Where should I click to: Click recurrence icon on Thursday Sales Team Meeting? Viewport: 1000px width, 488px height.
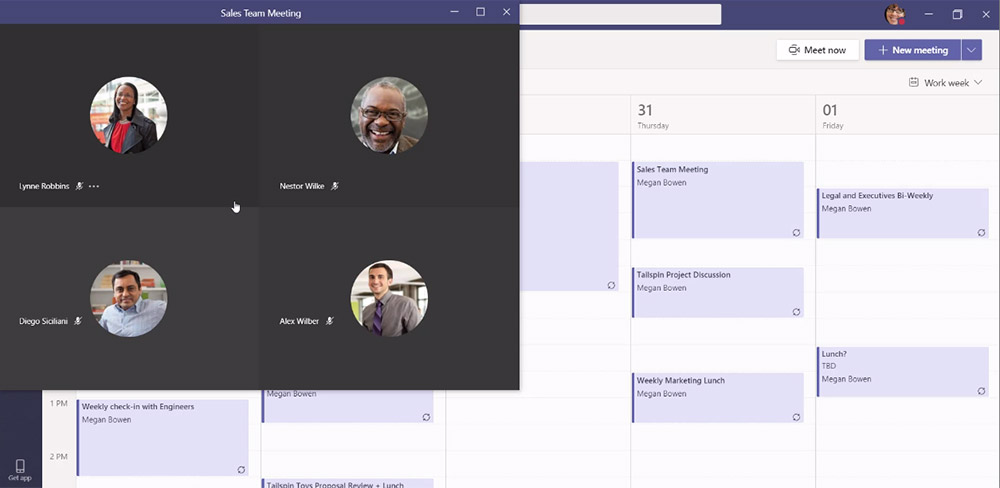pos(796,232)
